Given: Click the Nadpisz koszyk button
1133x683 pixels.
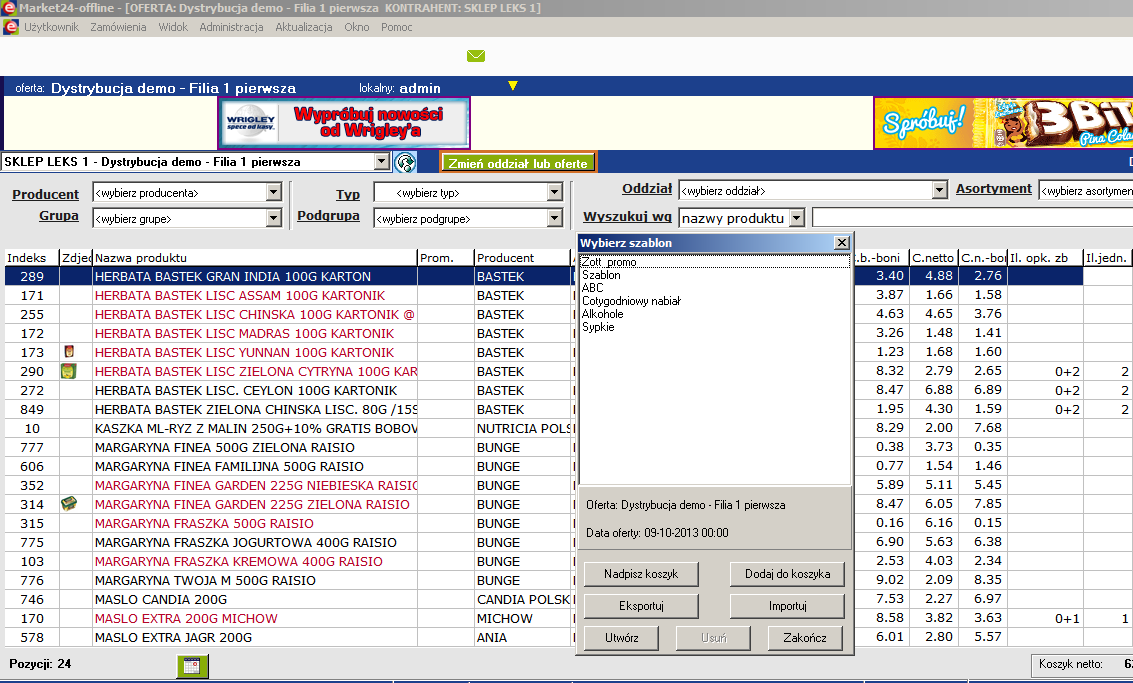Looking at the screenshot, I should click(x=641, y=574).
